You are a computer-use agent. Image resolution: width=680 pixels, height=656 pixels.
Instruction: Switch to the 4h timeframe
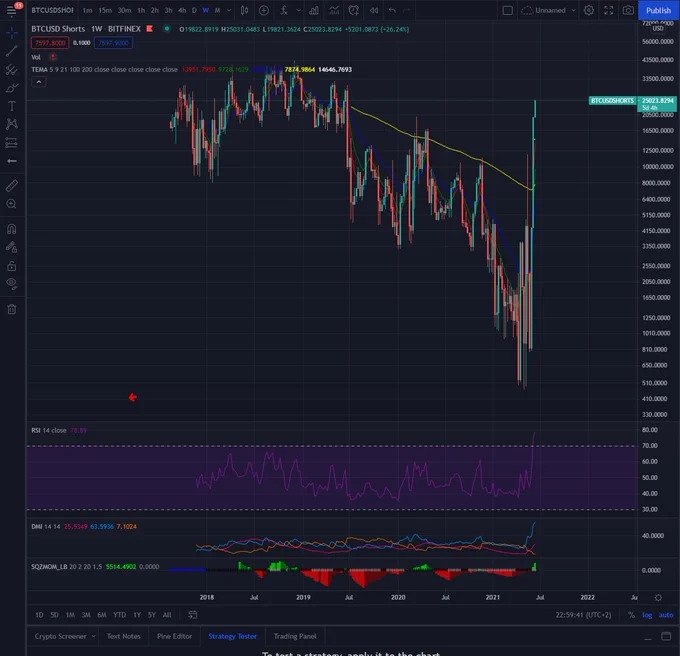[182, 10]
